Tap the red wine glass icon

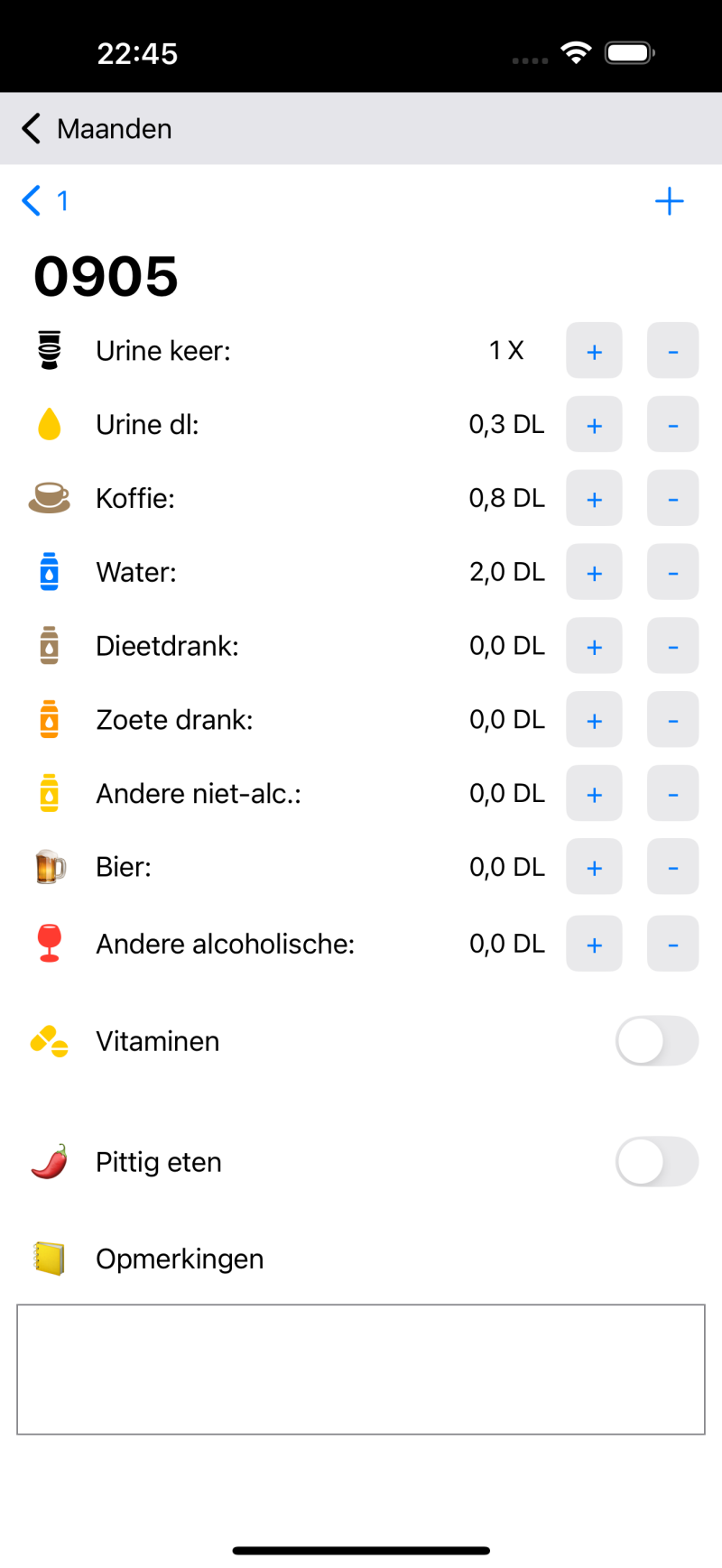(x=50, y=944)
